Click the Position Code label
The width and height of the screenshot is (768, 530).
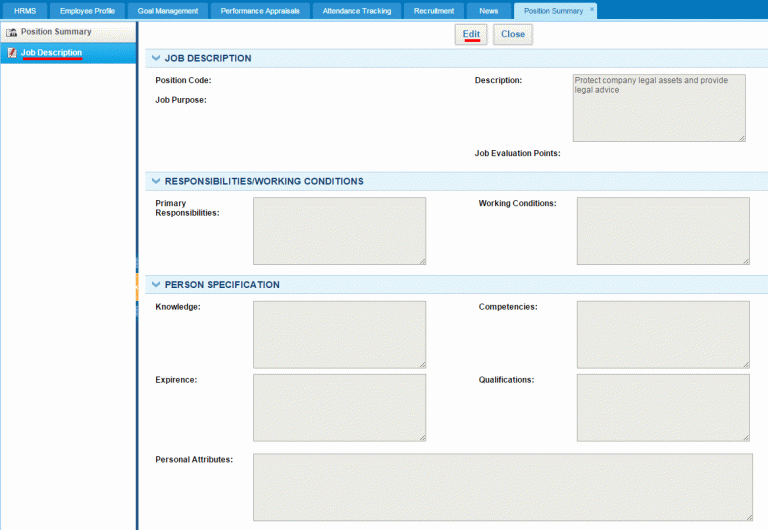click(183, 80)
